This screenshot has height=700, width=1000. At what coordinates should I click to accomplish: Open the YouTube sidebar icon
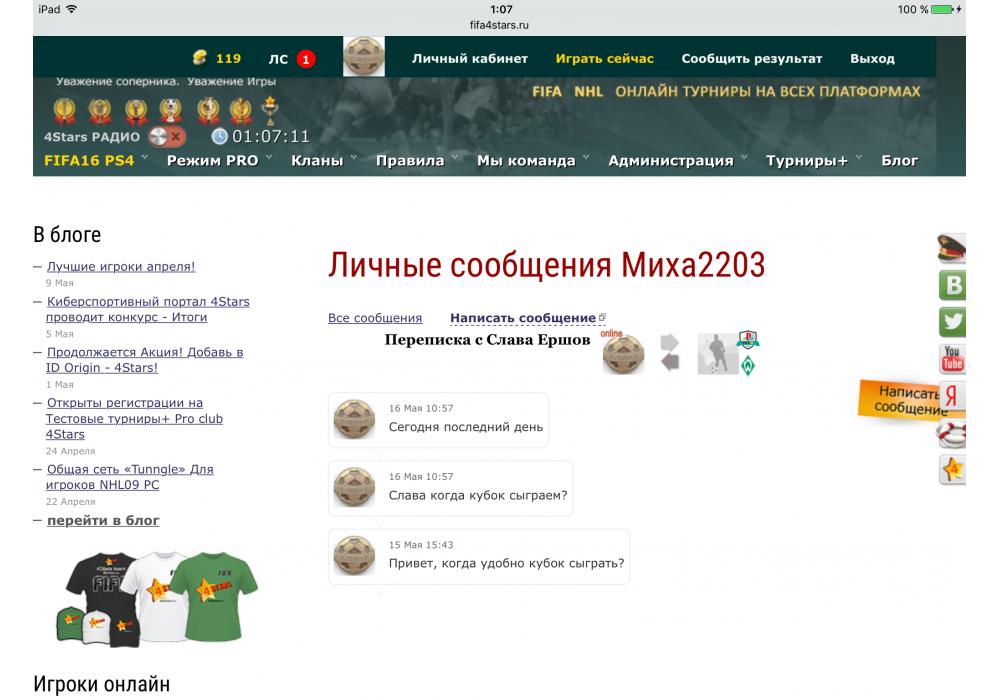[x=952, y=358]
